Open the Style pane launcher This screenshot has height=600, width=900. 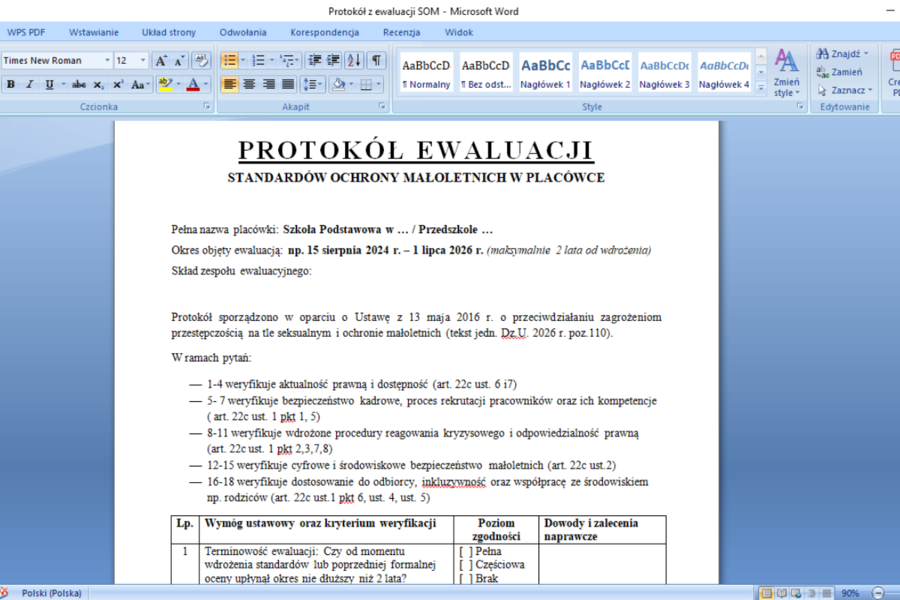[x=800, y=106]
